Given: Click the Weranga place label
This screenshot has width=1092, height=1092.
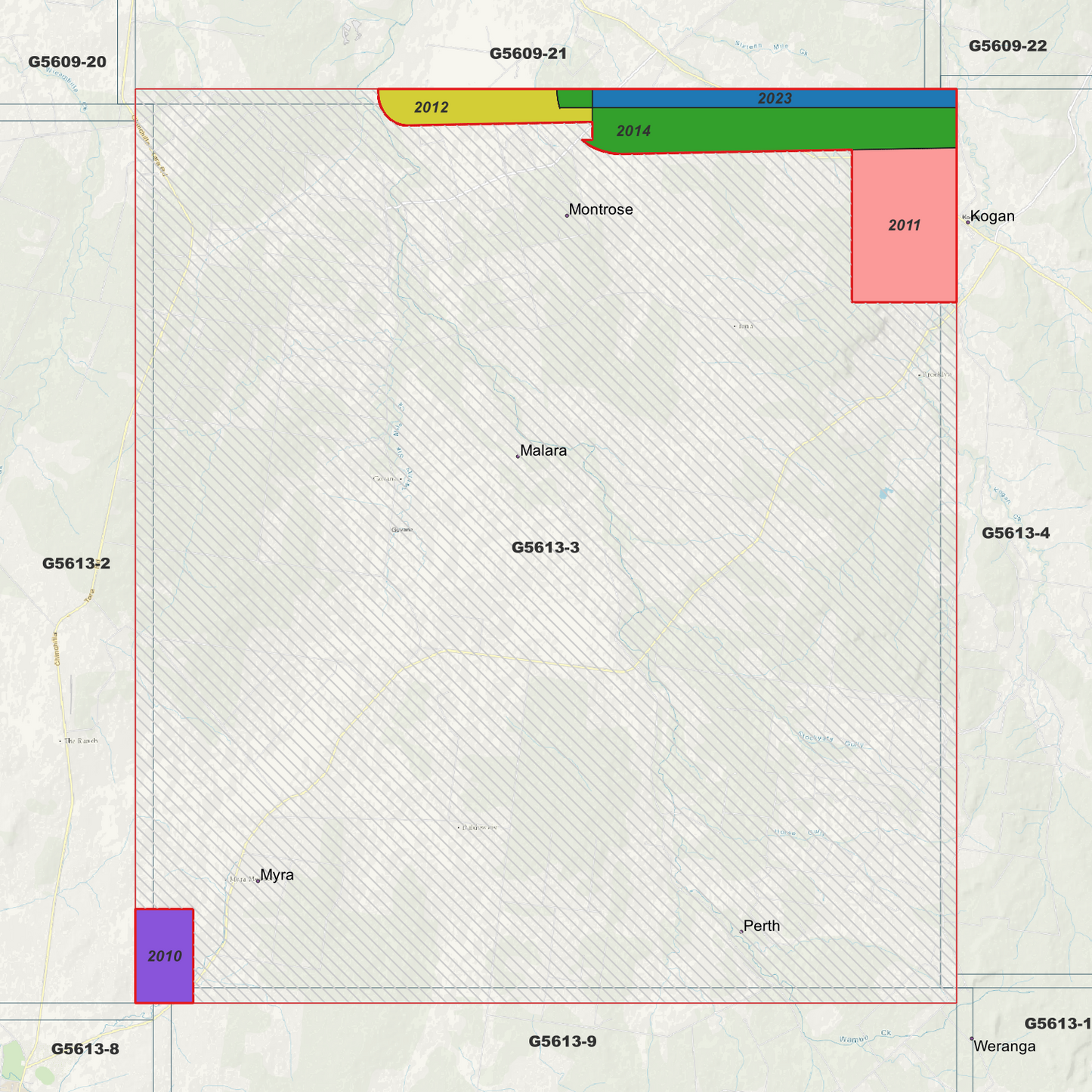Looking at the screenshot, I should click(1004, 1047).
